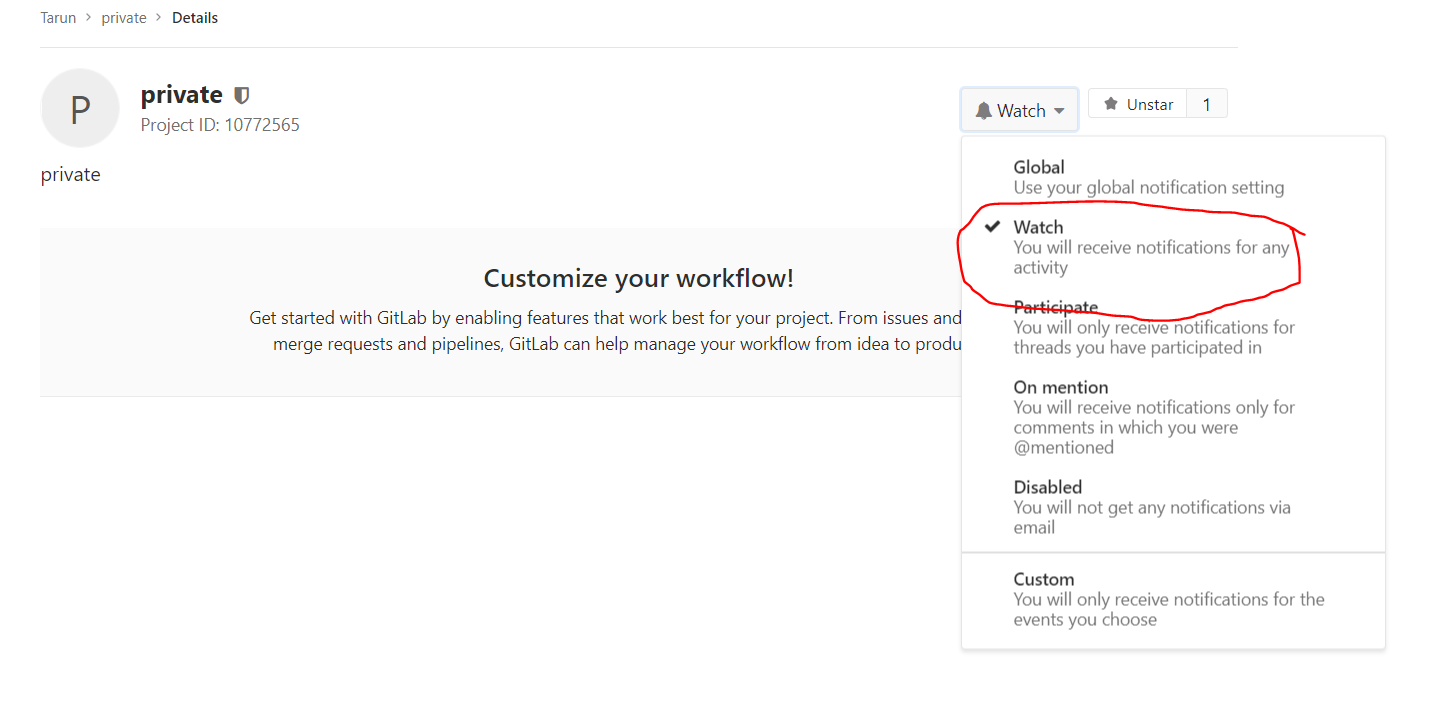Click the bell icon on the Watch button
This screenshot has height=719, width=1444.
click(984, 110)
